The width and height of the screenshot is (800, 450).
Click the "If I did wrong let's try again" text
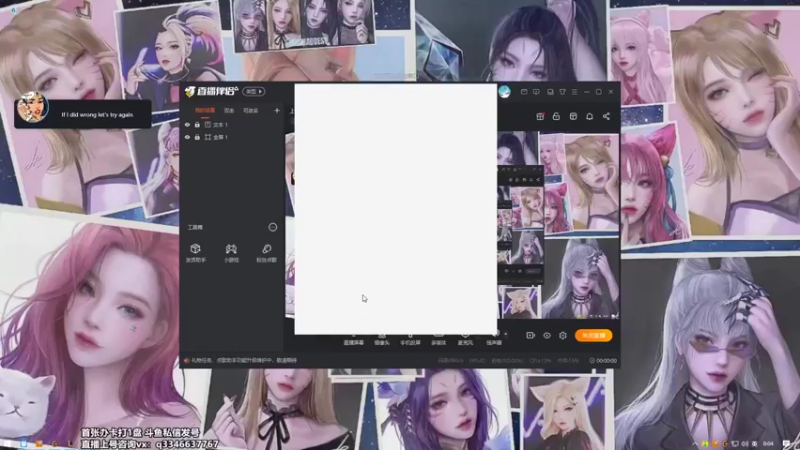(x=97, y=115)
